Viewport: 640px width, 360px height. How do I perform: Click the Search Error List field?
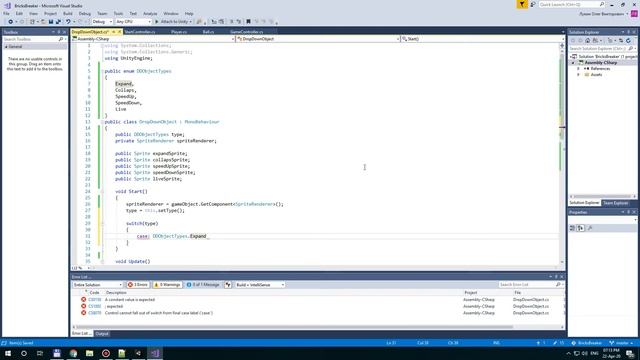point(527,284)
